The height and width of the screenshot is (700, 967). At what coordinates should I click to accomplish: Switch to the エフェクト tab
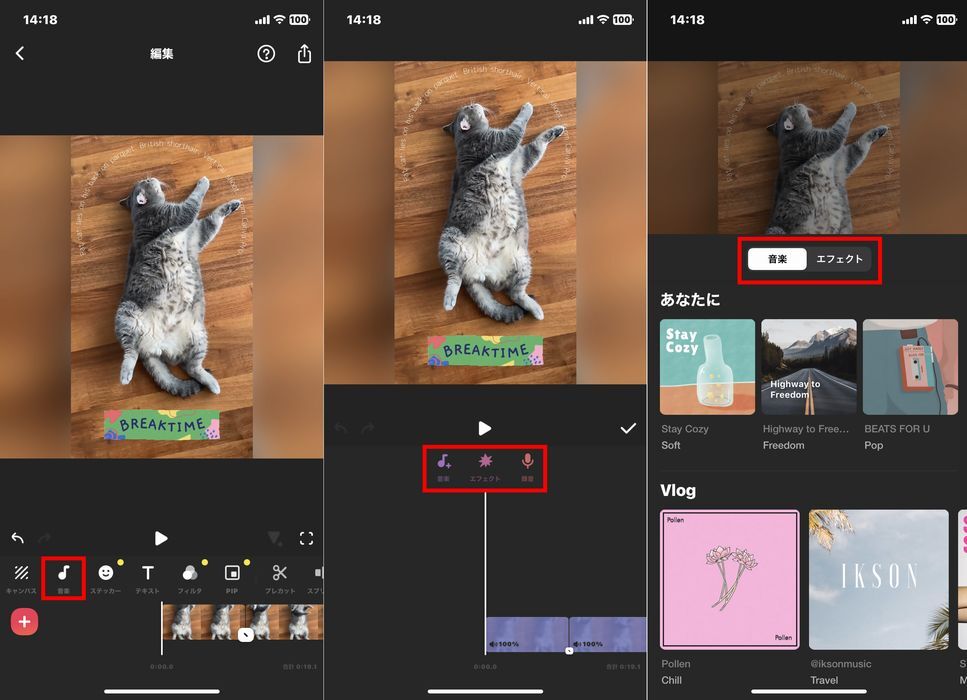pos(839,259)
